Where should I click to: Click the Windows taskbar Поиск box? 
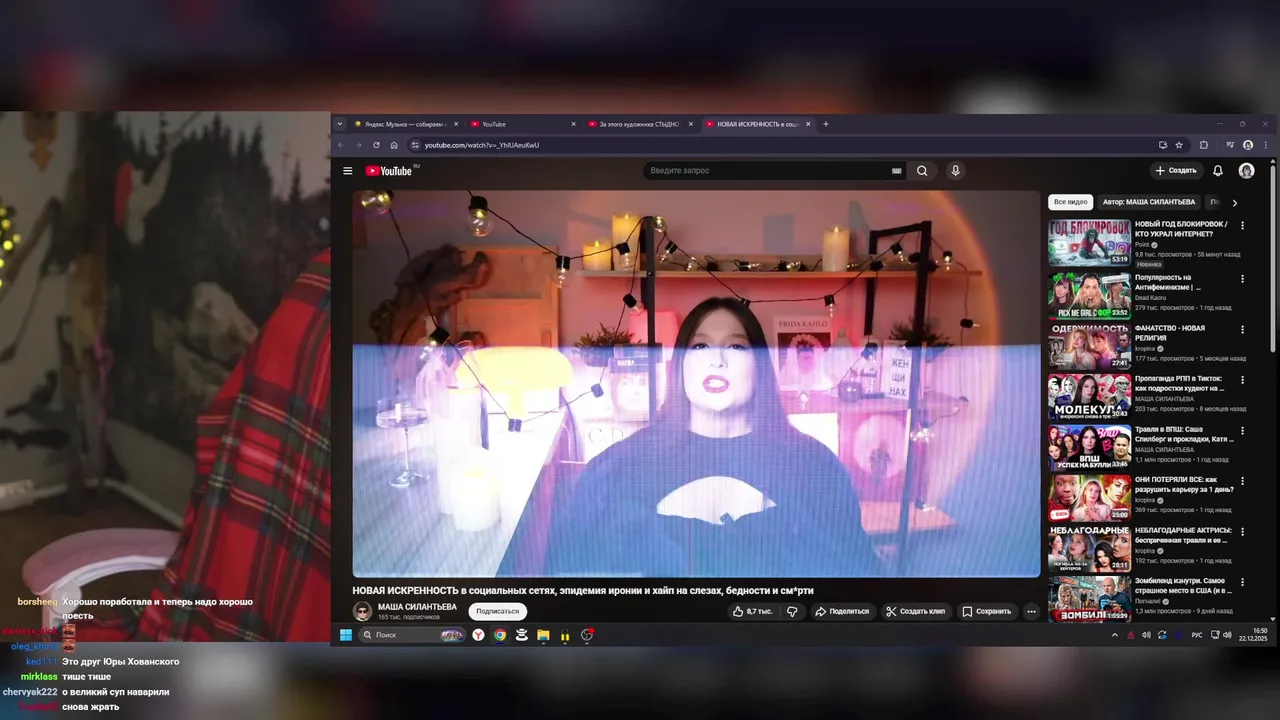click(x=412, y=635)
